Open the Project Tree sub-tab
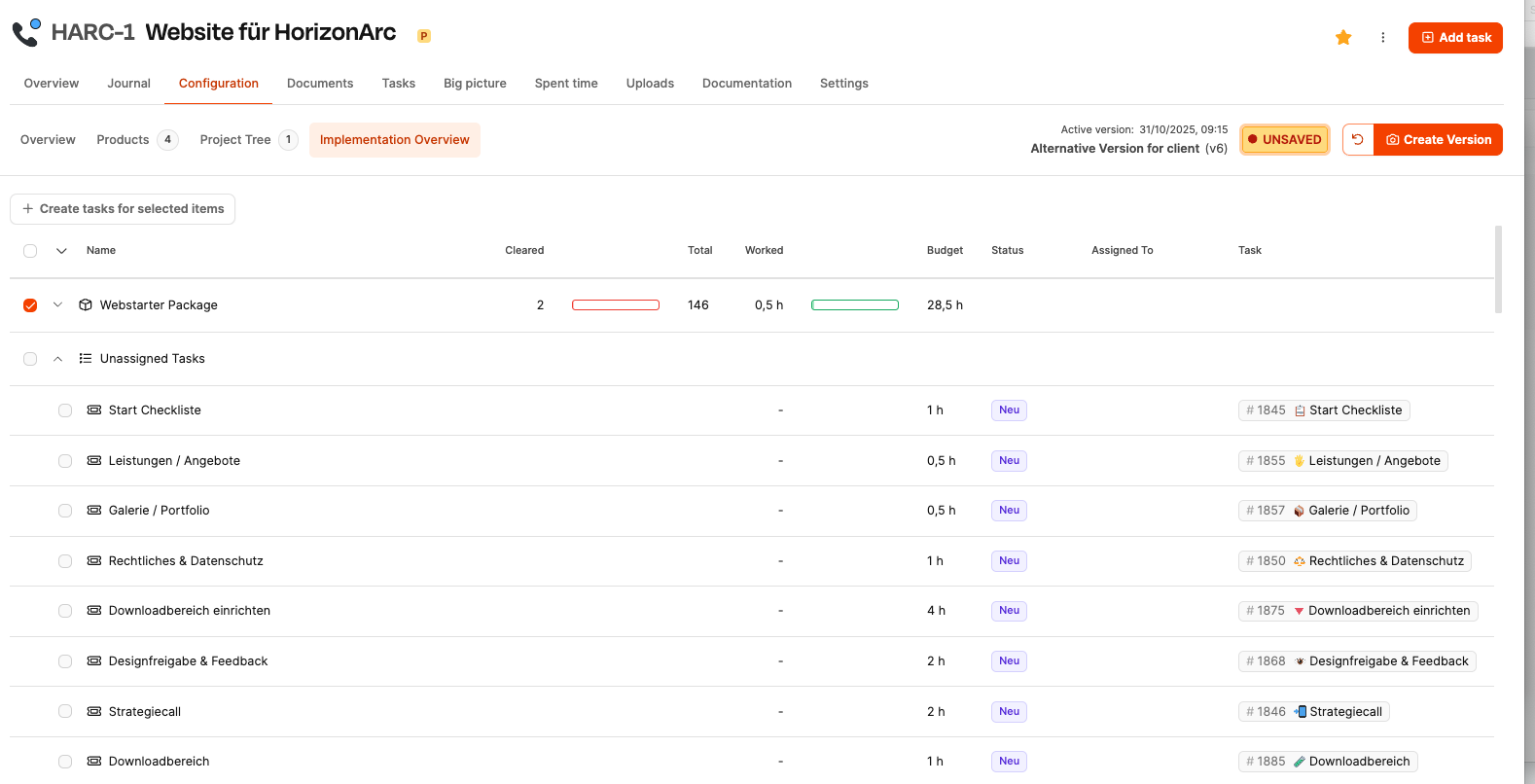Image resolution: width=1535 pixels, height=784 pixels. click(235, 140)
